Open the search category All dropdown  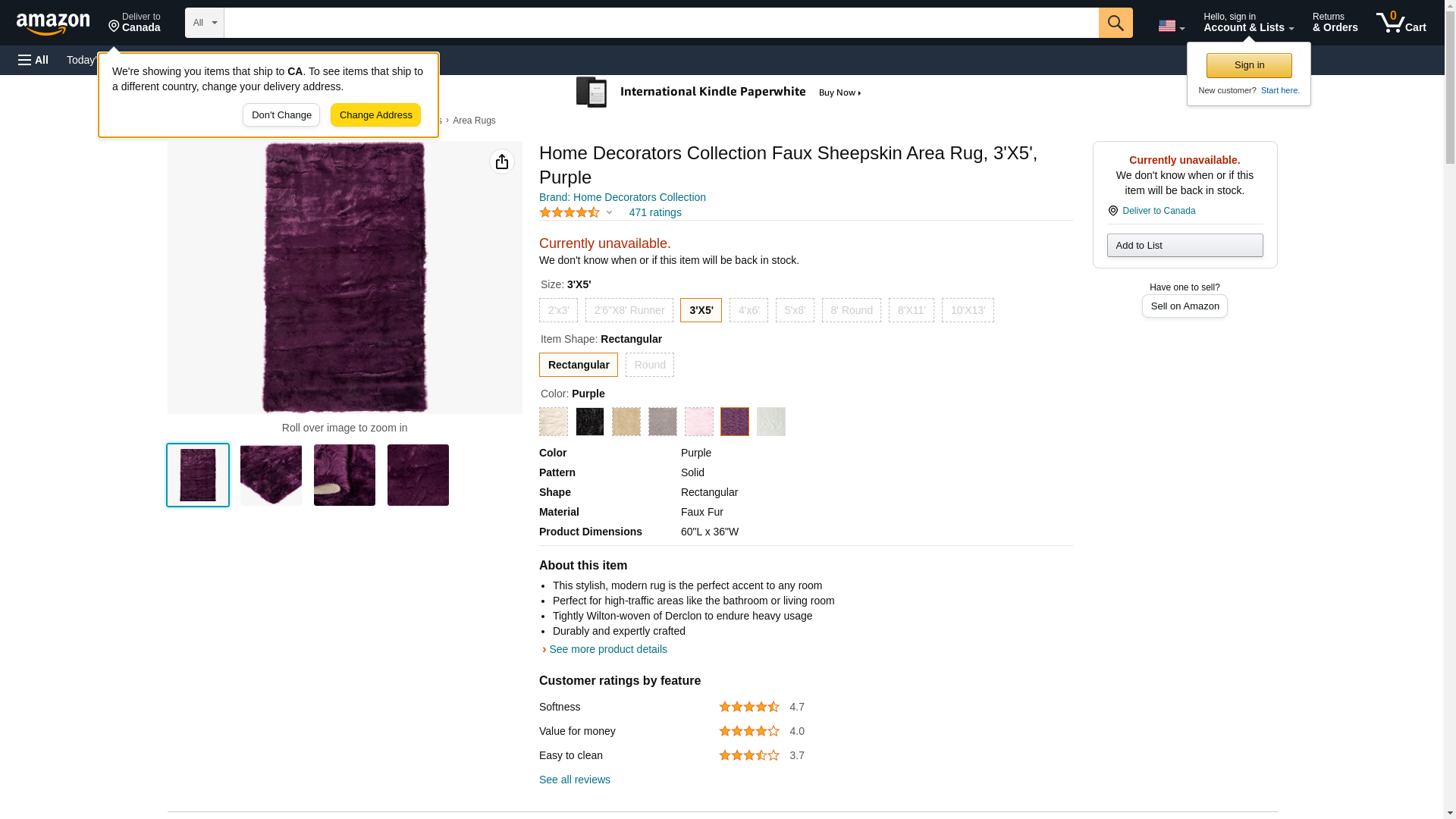(204, 23)
